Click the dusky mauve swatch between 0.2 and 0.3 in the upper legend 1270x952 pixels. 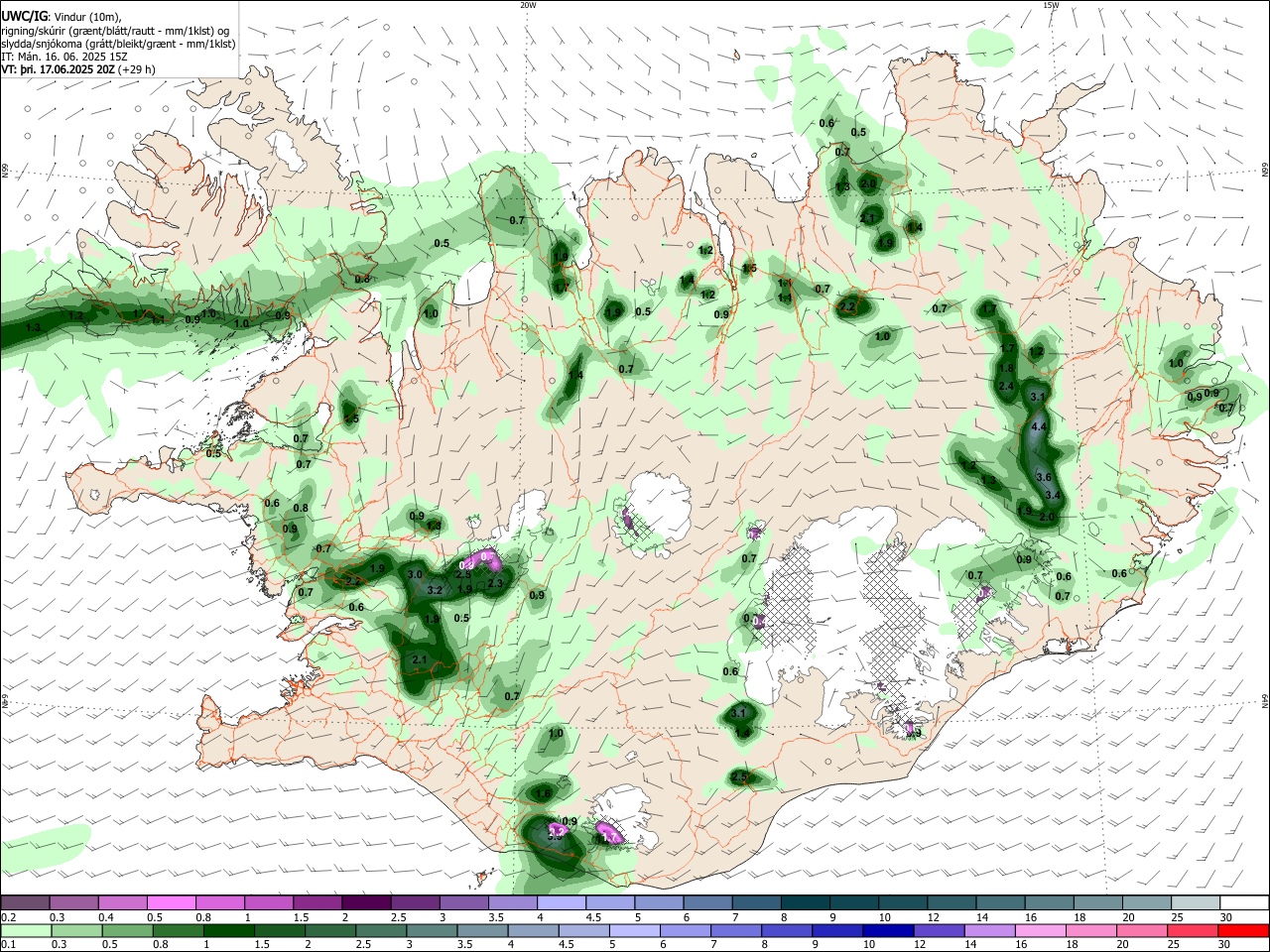tap(26, 903)
